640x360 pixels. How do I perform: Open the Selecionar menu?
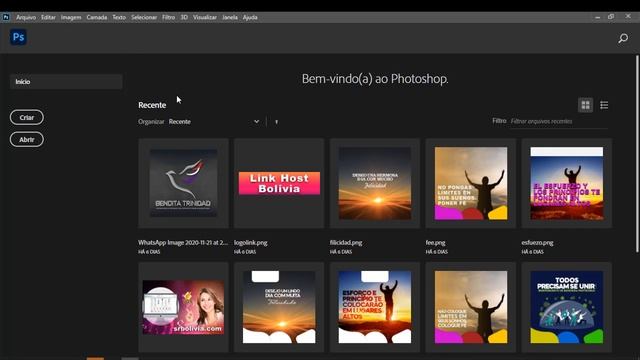(x=144, y=17)
